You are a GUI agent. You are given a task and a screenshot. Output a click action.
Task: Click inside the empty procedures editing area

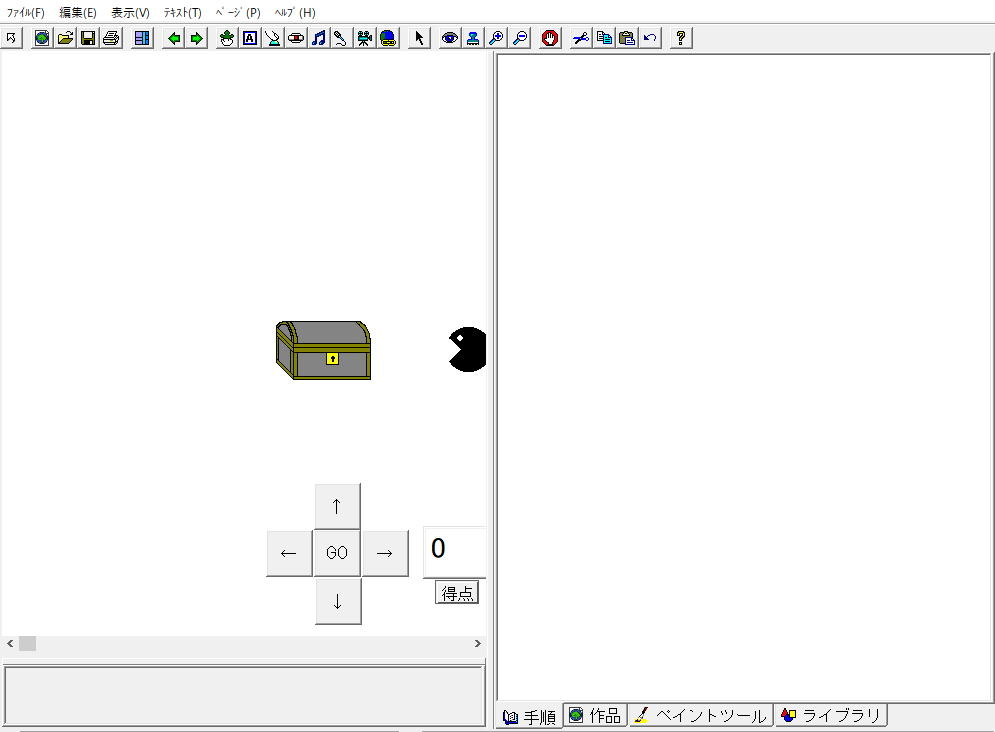tap(744, 378)
